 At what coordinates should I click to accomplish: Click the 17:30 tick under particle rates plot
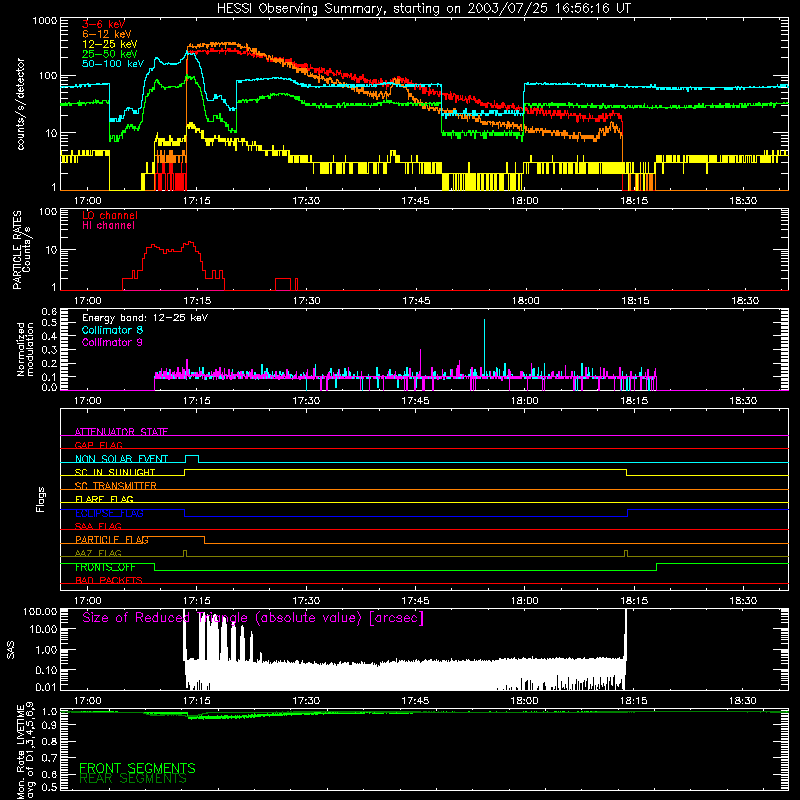[307, 301]
